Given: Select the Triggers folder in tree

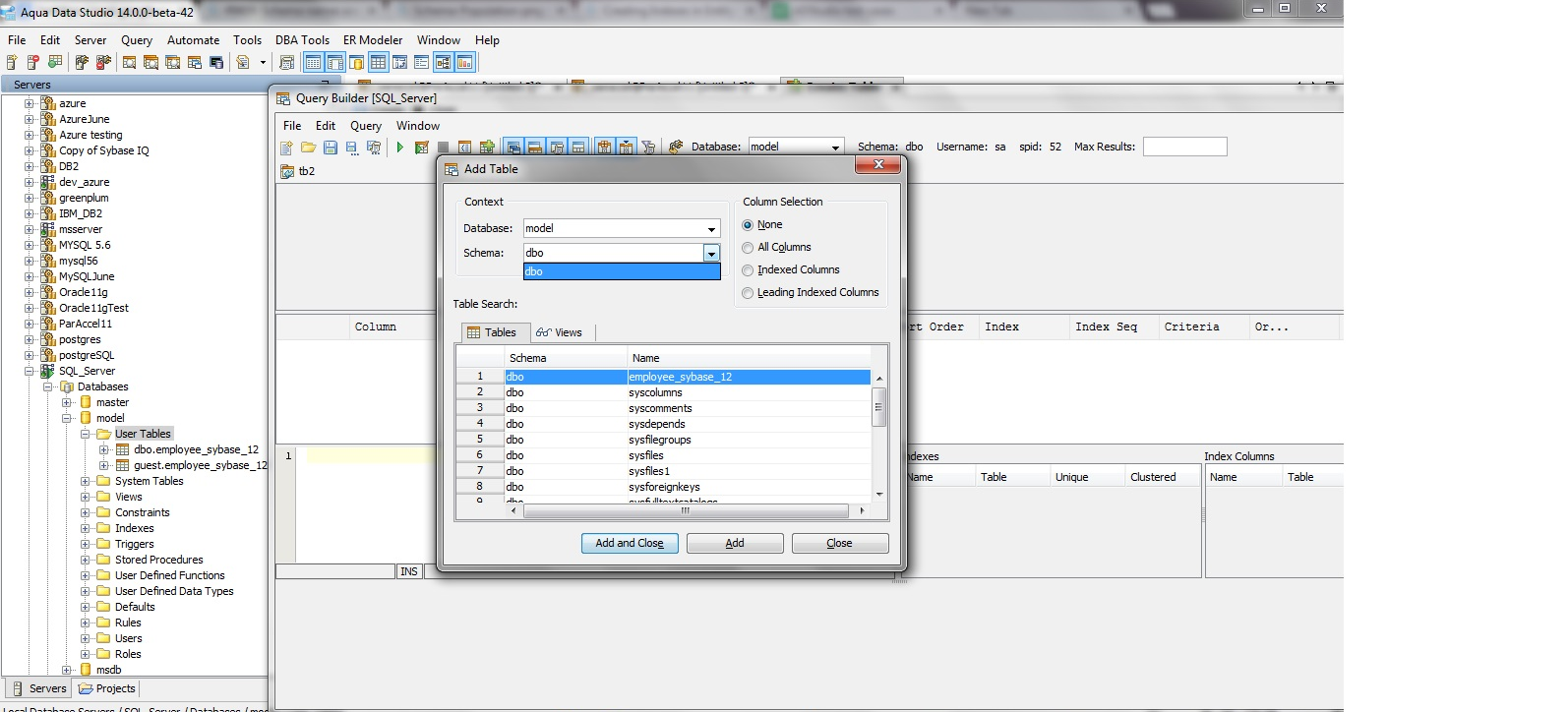Looking at the screenshot, I should click(x=135, y=544).
